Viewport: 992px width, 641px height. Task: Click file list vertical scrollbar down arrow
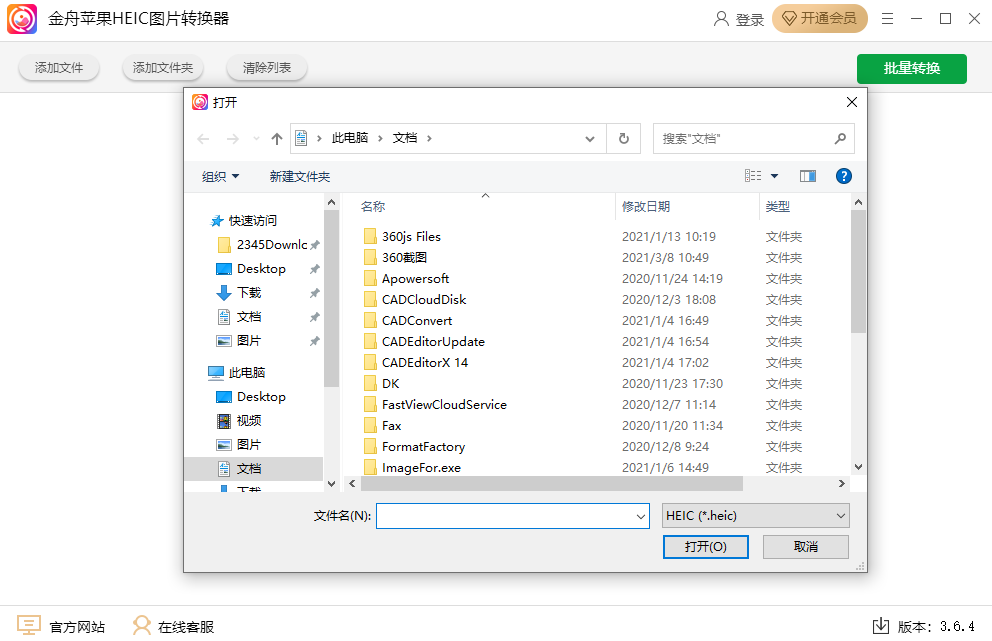(x=858, y=467)
